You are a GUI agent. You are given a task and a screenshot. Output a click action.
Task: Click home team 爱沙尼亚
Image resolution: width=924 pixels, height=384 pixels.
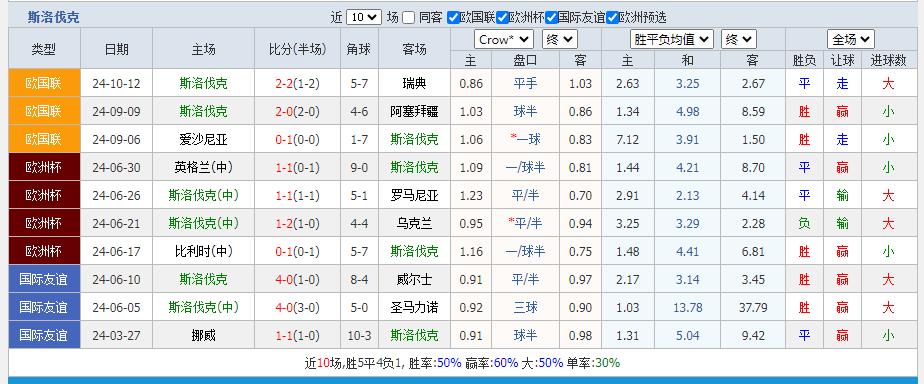[x=203, y=140]
